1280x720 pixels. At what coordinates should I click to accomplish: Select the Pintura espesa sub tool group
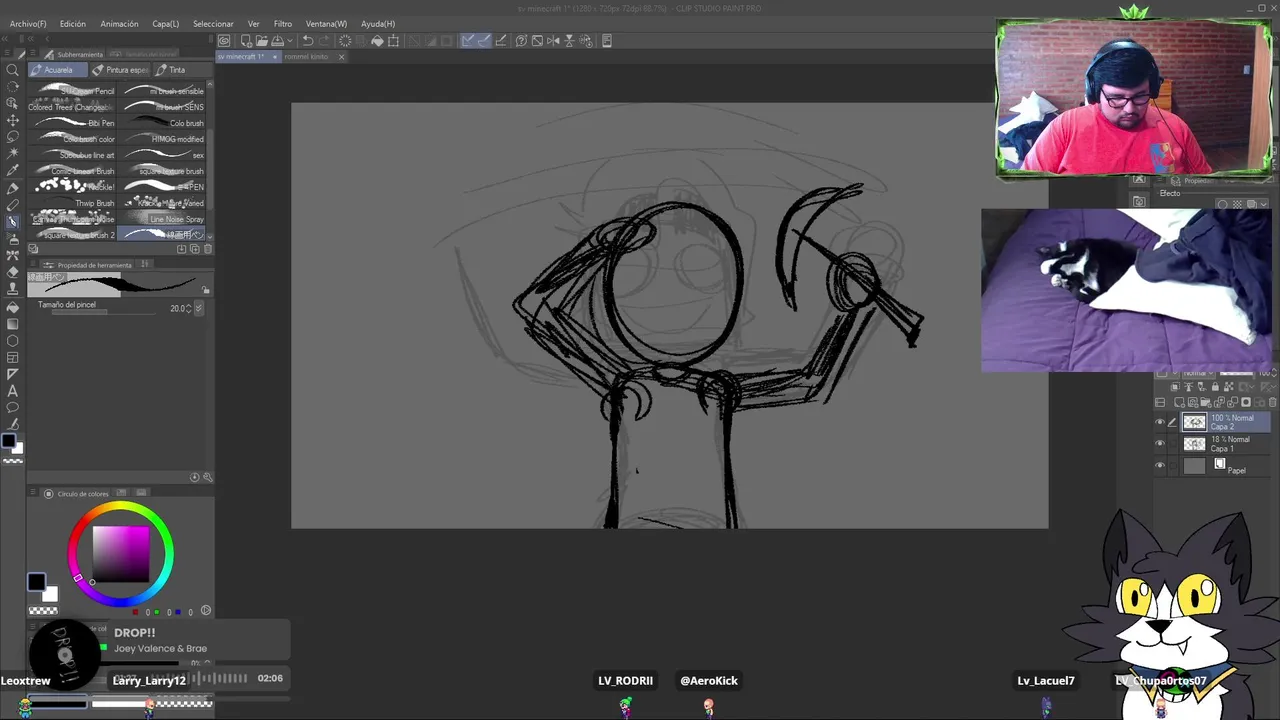tap(121, 70)
